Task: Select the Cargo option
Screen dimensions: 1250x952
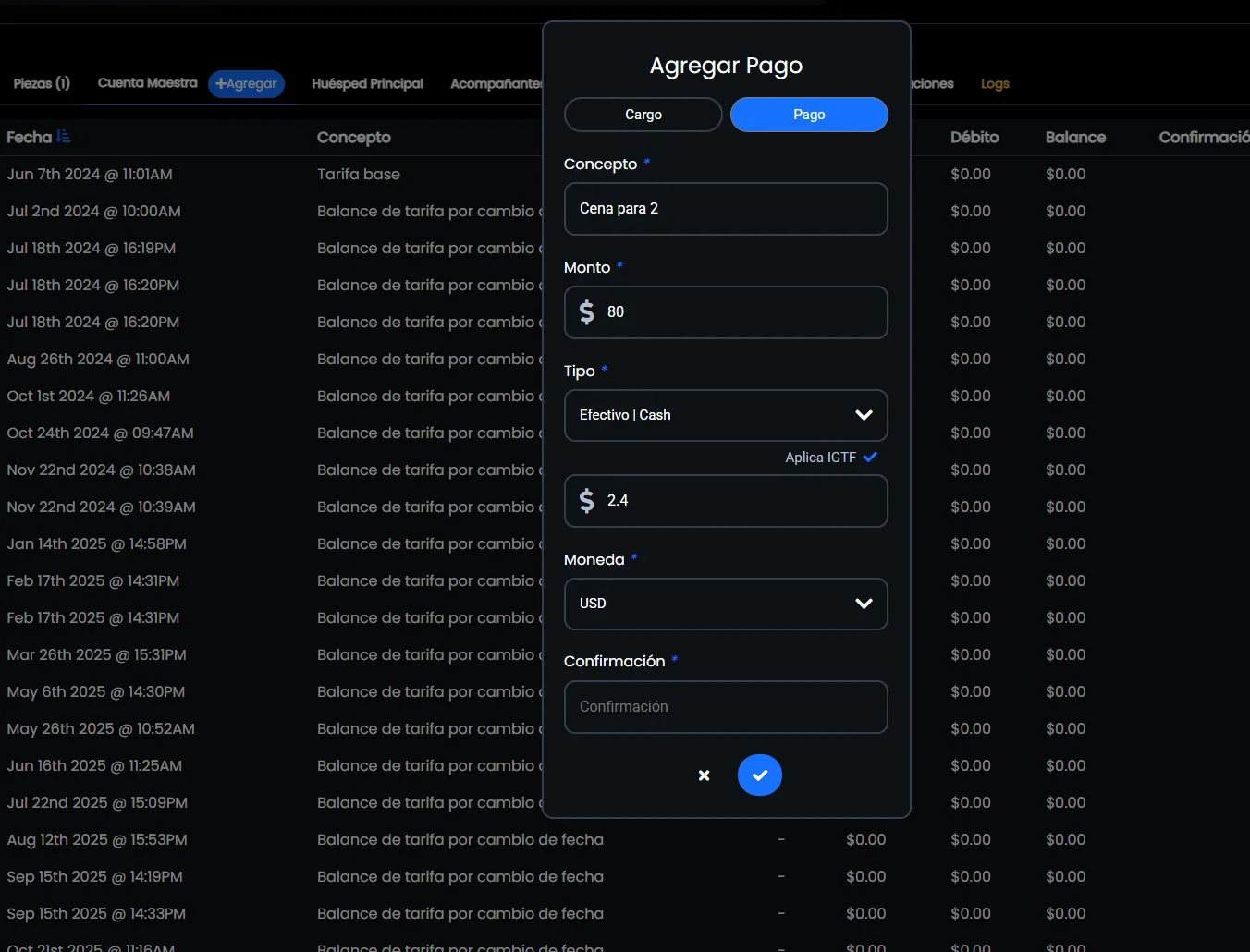Action: point(643,115)
